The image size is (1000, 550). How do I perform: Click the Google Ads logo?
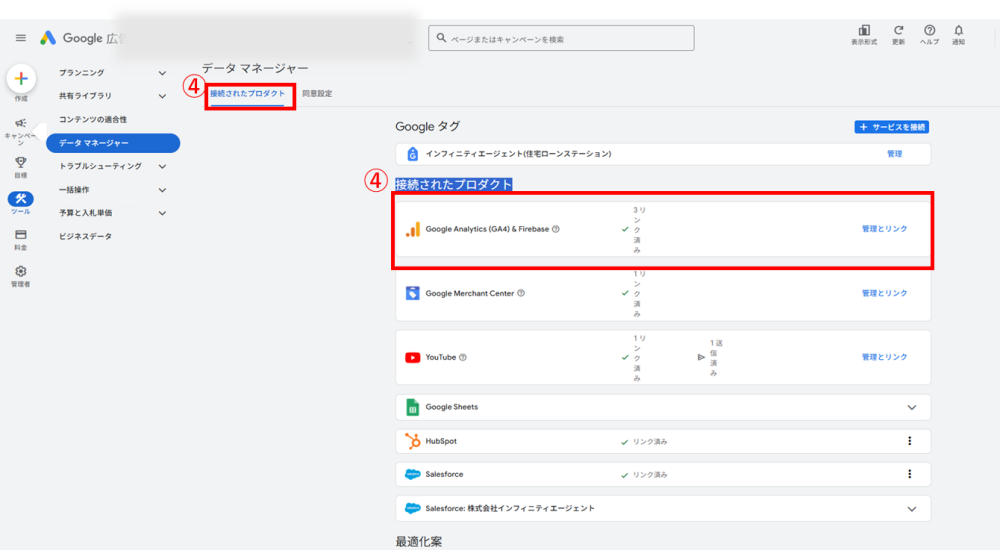pyautogui.click(x=48, y=38)
